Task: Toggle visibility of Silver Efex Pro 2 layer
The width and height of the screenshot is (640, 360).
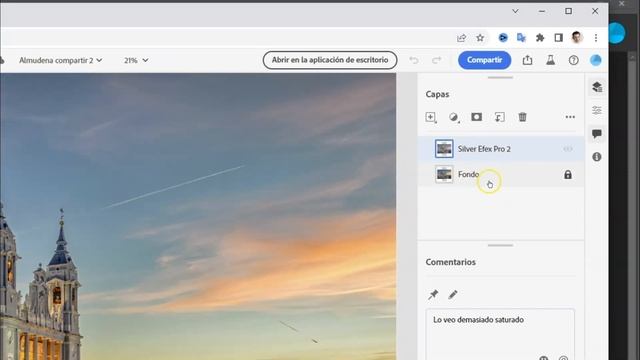Action: point(568,149)
